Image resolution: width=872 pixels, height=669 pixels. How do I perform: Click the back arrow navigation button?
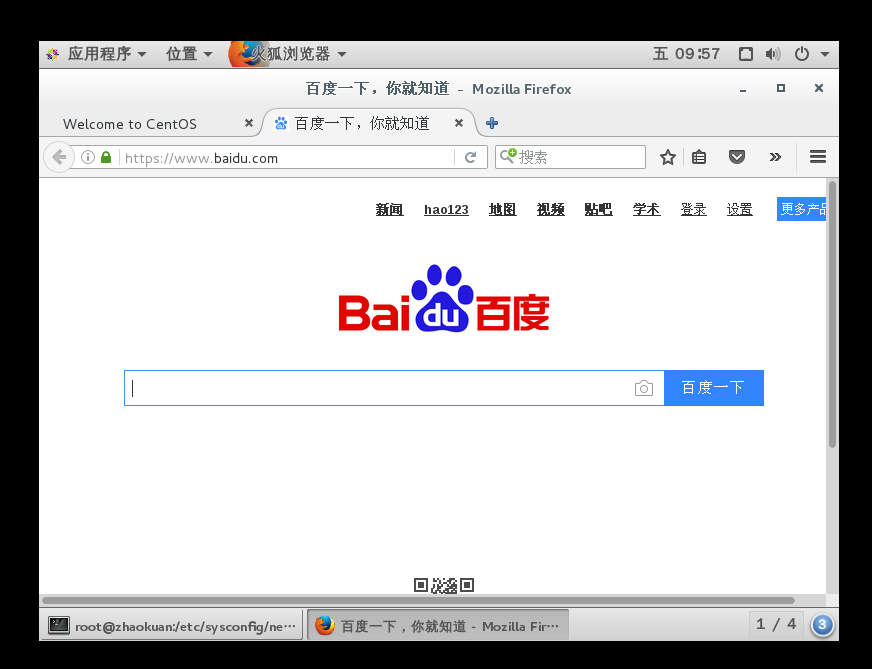click(59, 157)
